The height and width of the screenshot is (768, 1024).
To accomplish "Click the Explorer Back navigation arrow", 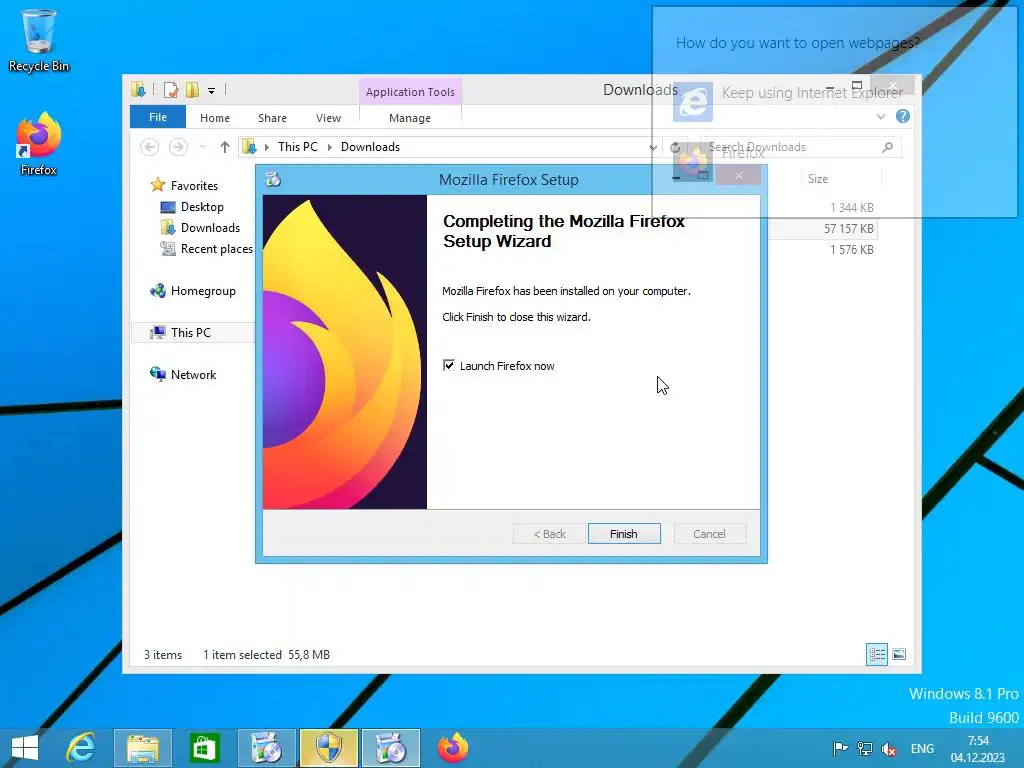I will (x=150, y=147).
